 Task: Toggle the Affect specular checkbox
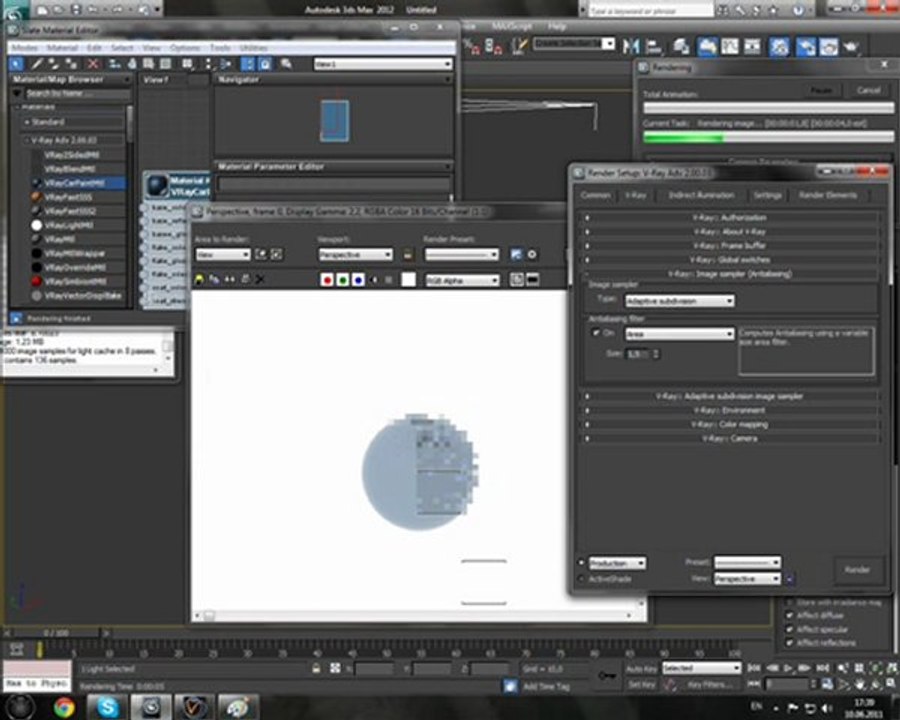(x=790, y=630)
